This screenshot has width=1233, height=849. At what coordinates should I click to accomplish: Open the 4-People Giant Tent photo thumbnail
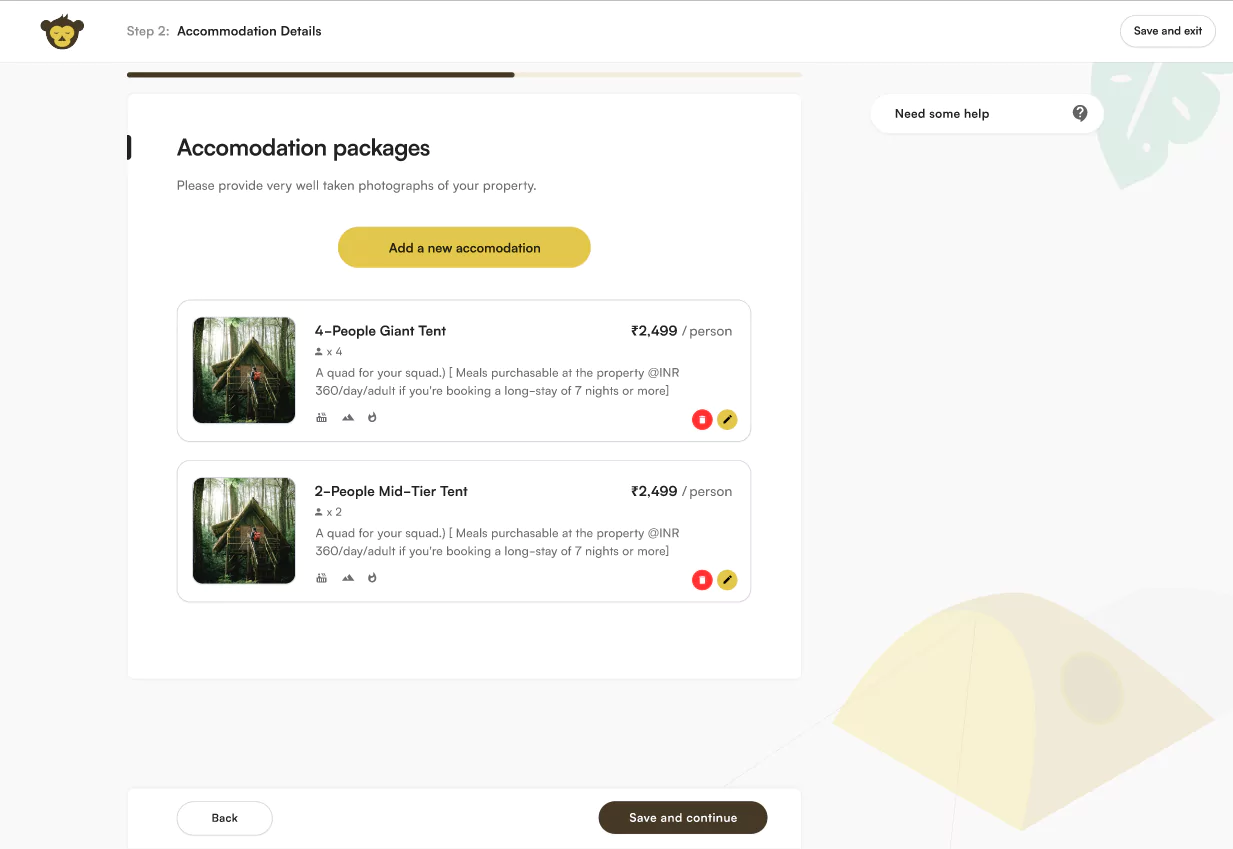pos(244,370)
